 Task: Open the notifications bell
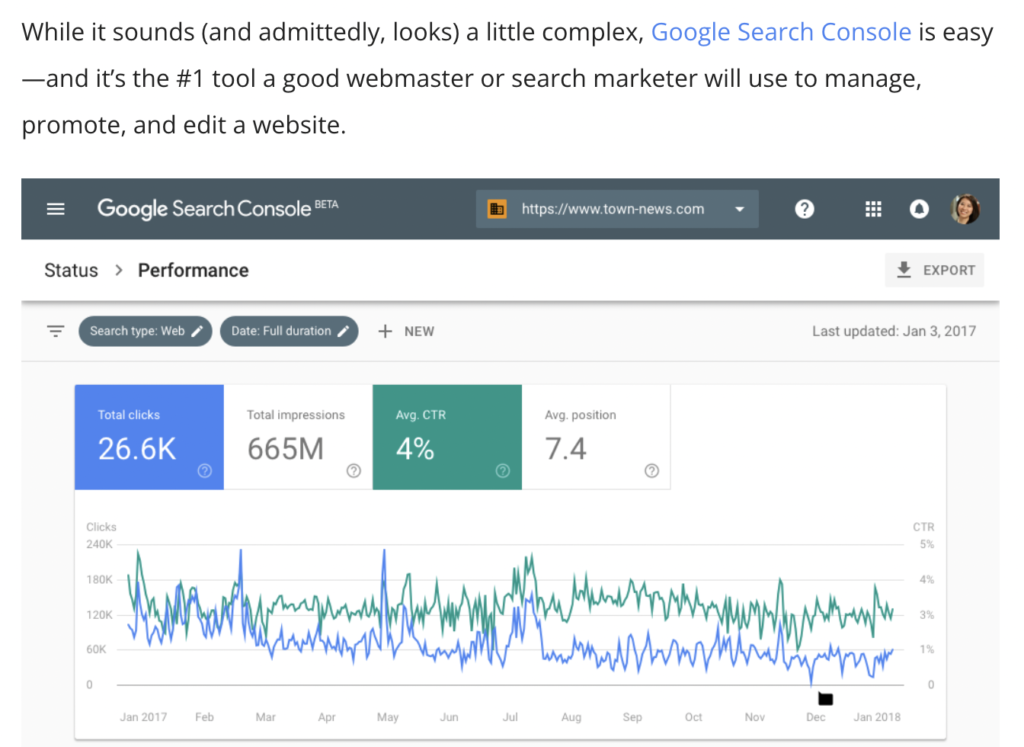click(919, 209)
